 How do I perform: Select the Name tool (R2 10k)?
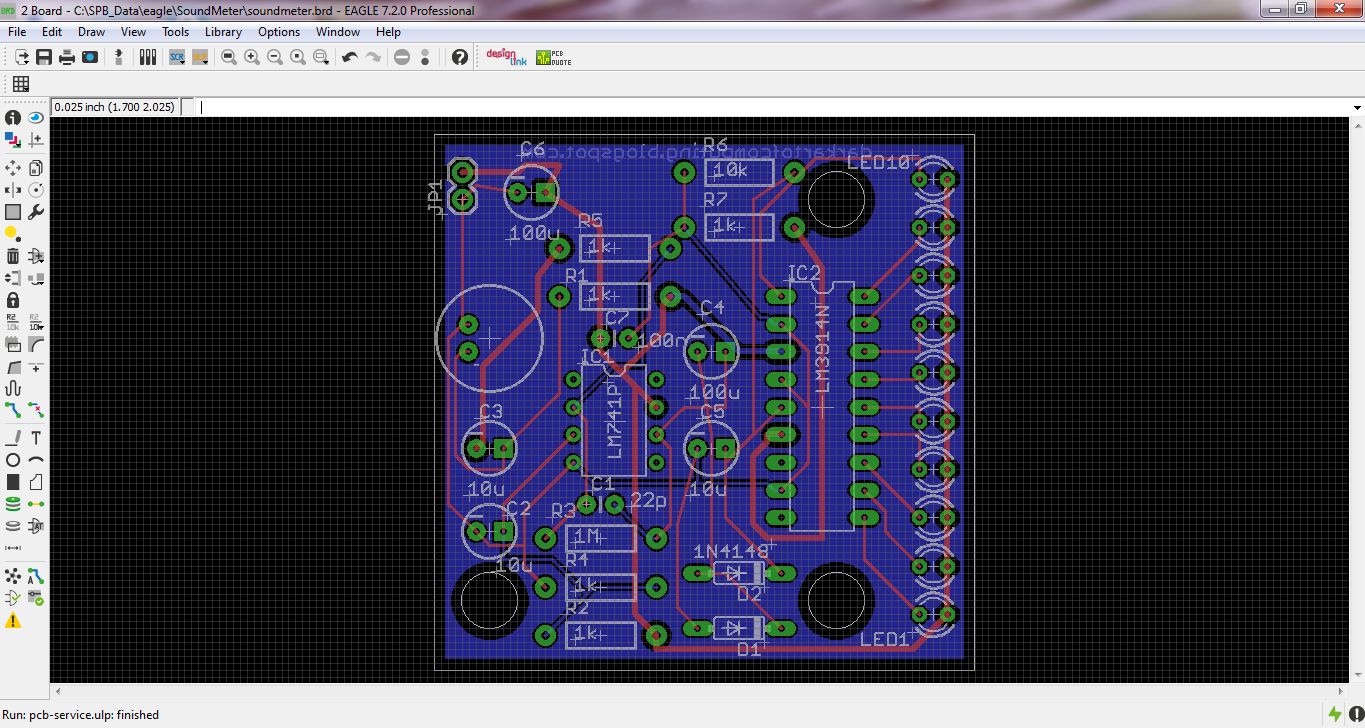click(13, 322)
